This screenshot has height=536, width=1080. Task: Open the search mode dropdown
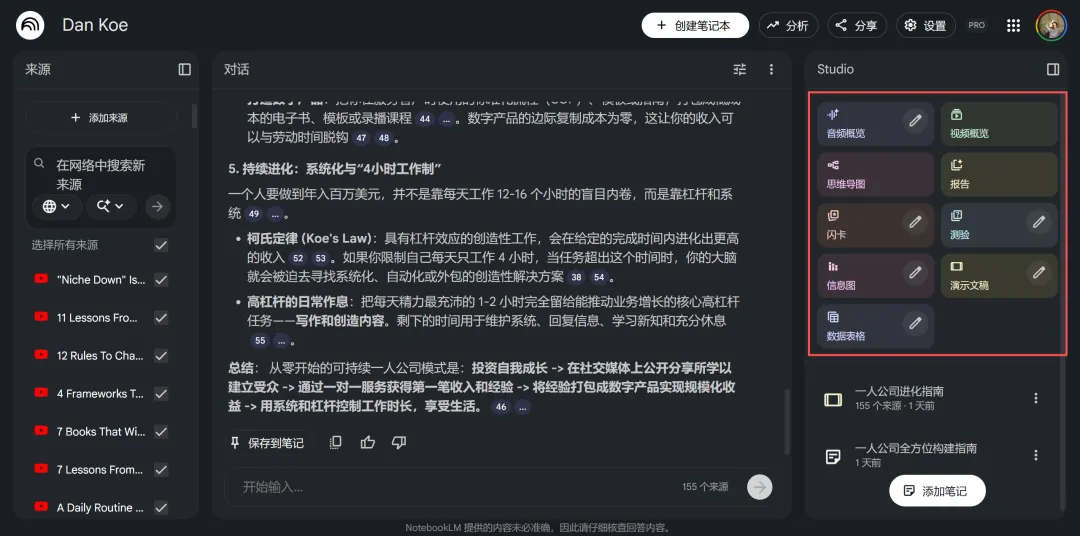(111, 206)
